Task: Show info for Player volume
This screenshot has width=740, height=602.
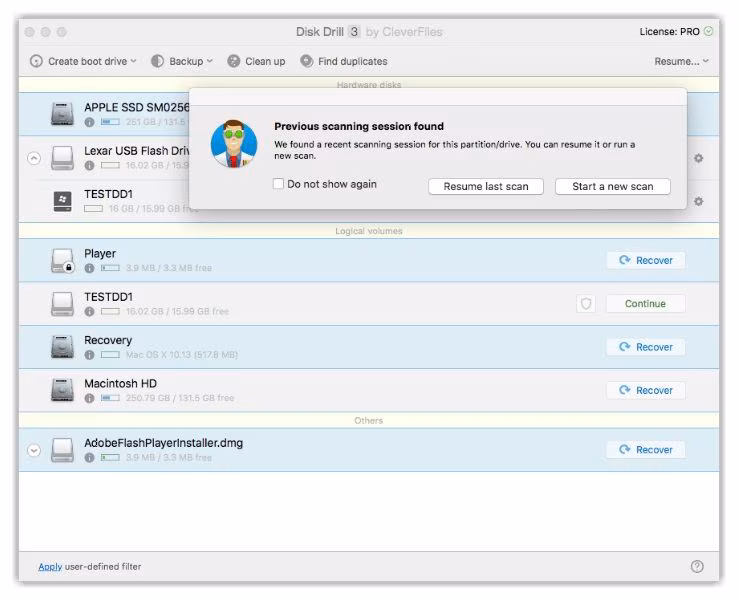Action: (x=89, y=268)
